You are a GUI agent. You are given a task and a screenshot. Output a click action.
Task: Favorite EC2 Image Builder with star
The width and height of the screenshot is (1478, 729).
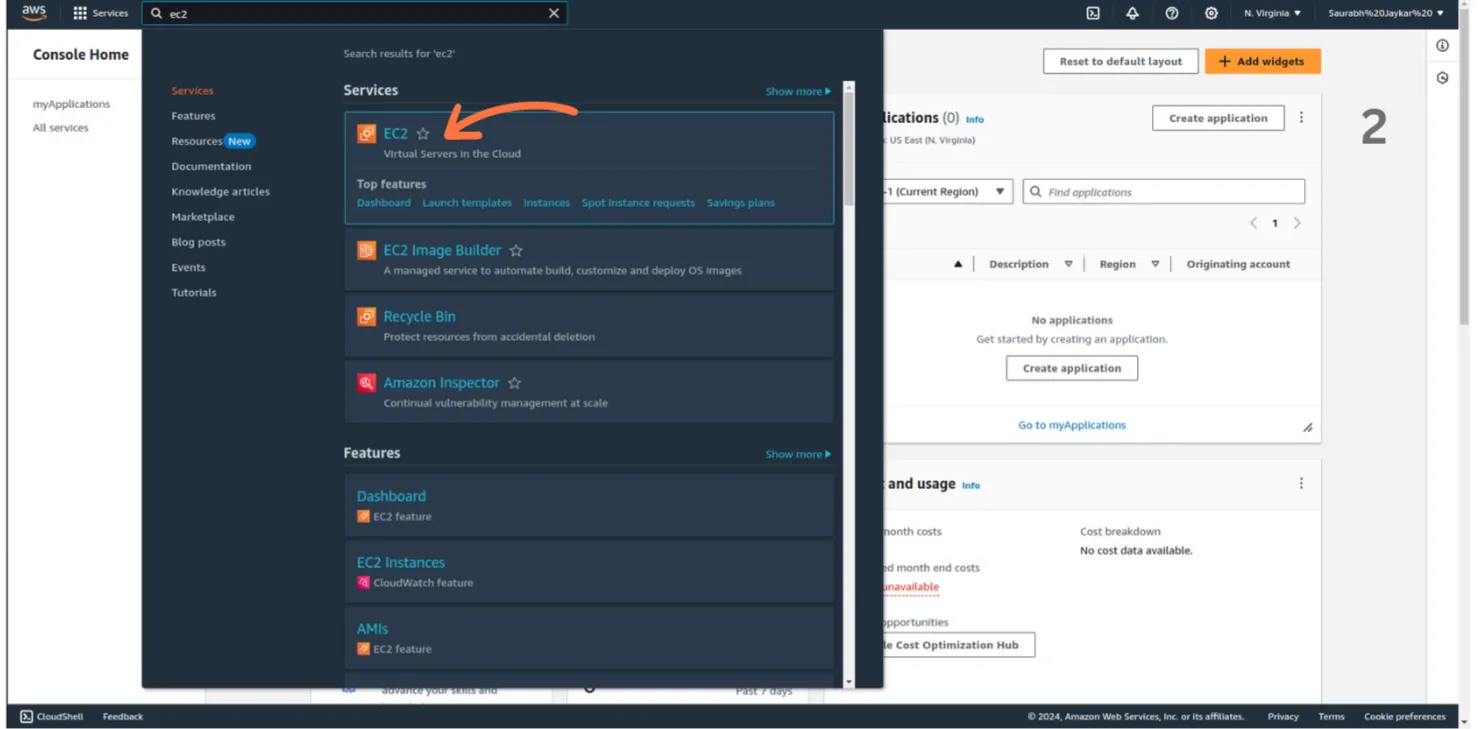point(516,250)
